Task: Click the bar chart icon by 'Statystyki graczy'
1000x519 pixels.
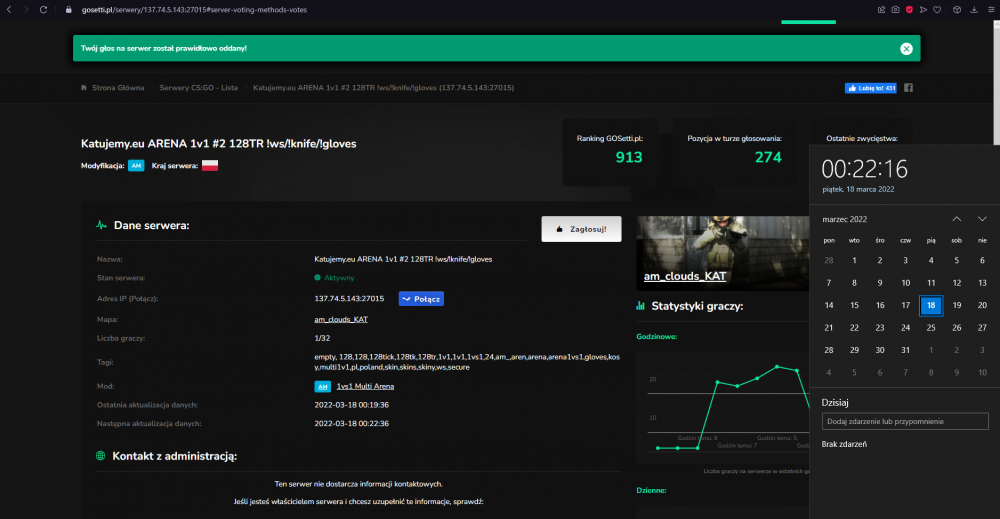Action: pyautogui.click(x=640, y=306)
